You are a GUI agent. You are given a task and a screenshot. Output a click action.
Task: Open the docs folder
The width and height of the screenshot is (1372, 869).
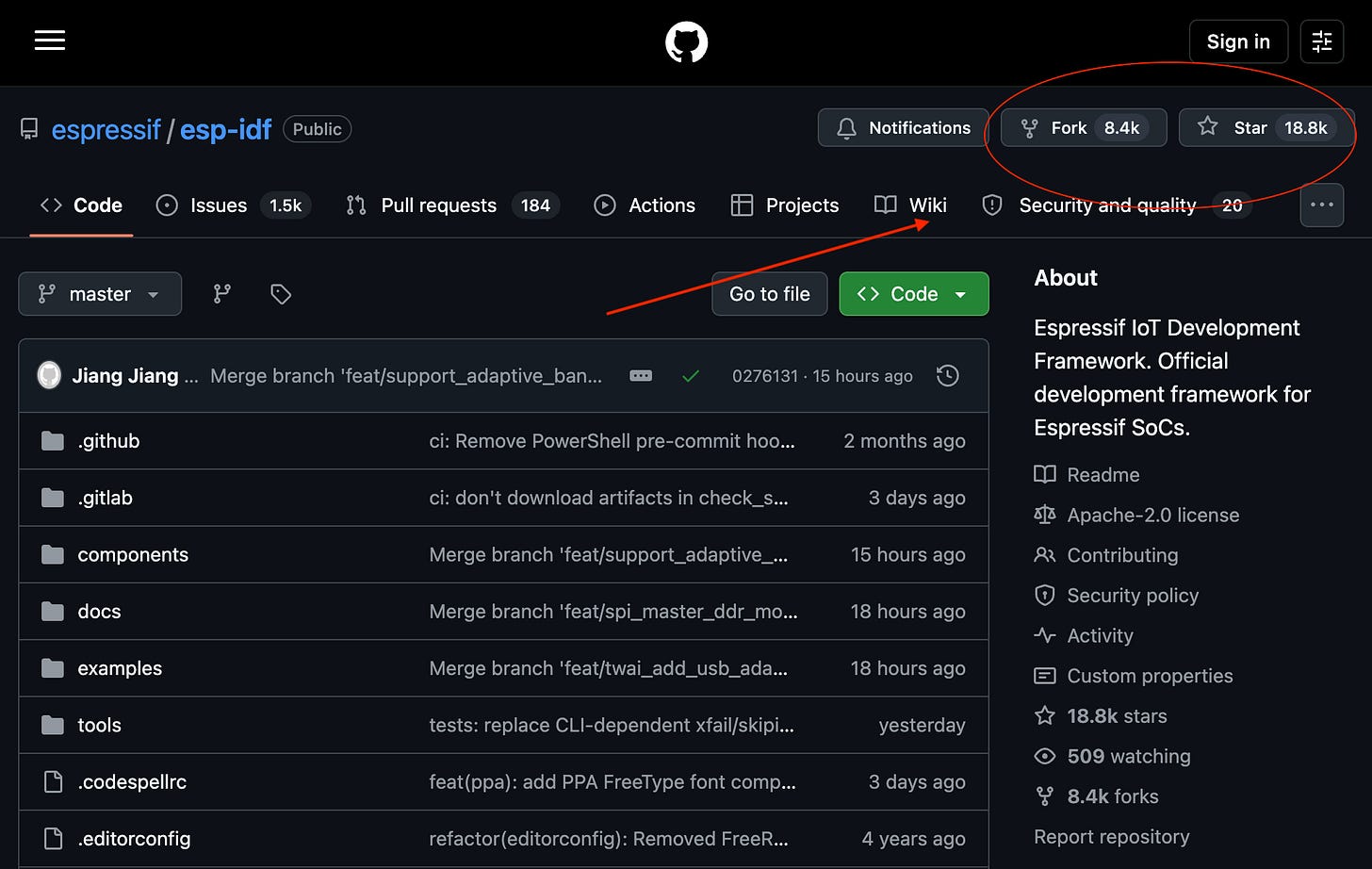point(99,612)
